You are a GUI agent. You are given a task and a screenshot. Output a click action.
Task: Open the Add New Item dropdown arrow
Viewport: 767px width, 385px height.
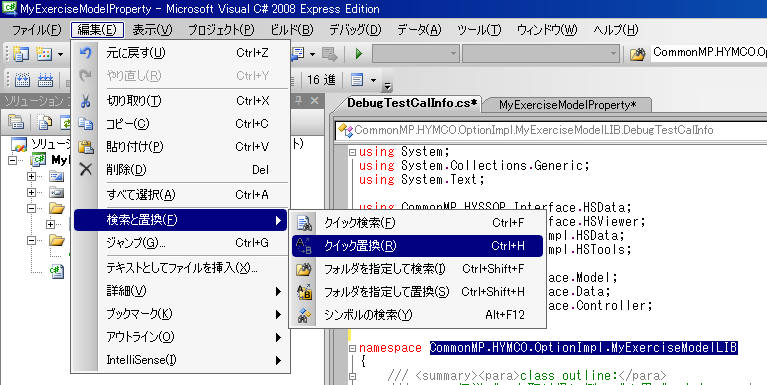pyautogui.click(x=60, y=54)
